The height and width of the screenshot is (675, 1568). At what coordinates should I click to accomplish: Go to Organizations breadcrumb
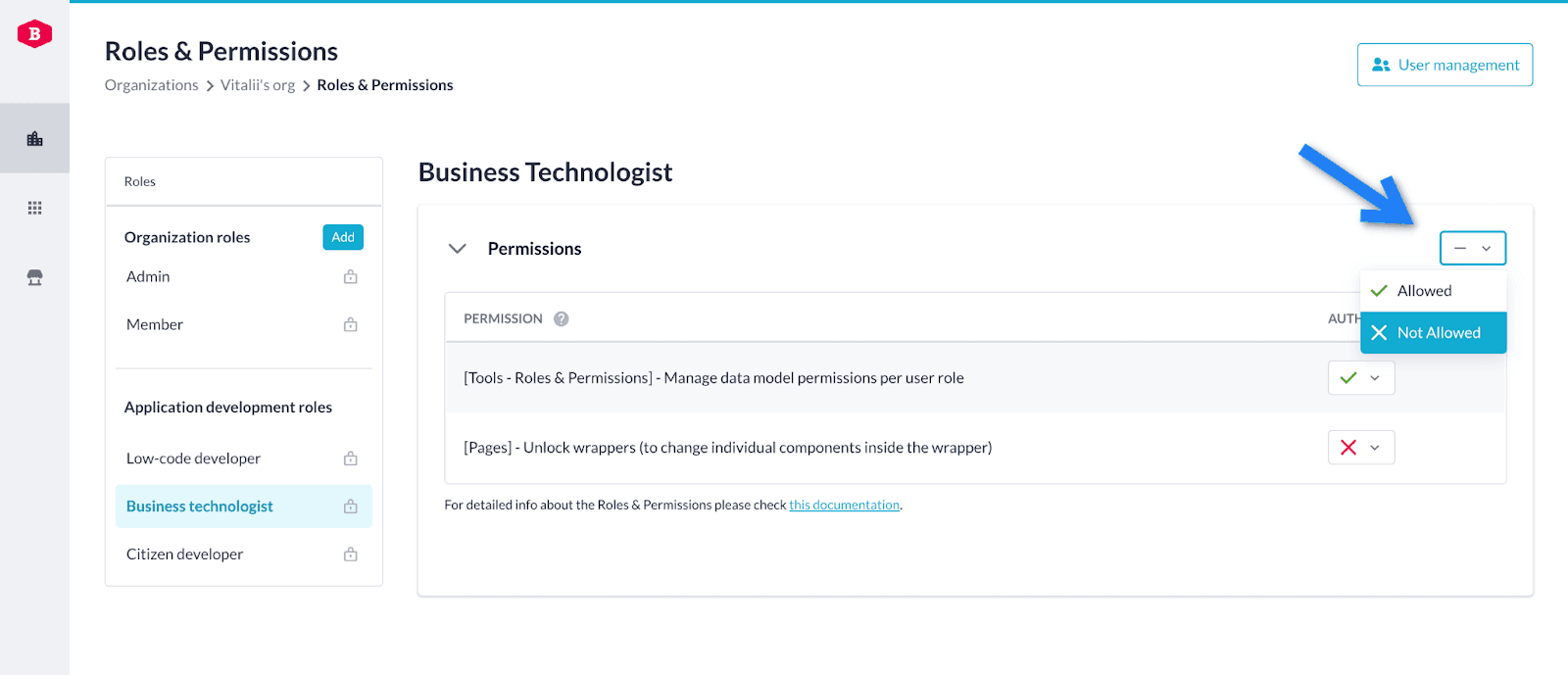coord(151,85)
